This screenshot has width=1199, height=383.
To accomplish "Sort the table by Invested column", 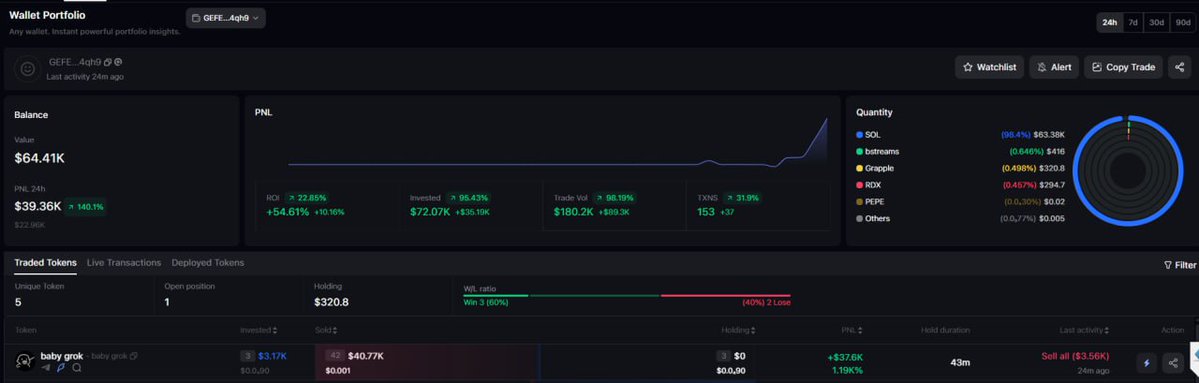I will click(258, 330).
